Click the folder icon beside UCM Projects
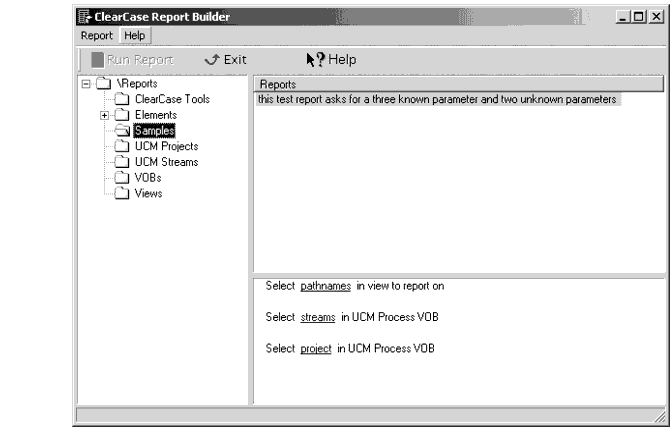Image resolution: width=672 pixels, height=436 pixels. point(122,146)
